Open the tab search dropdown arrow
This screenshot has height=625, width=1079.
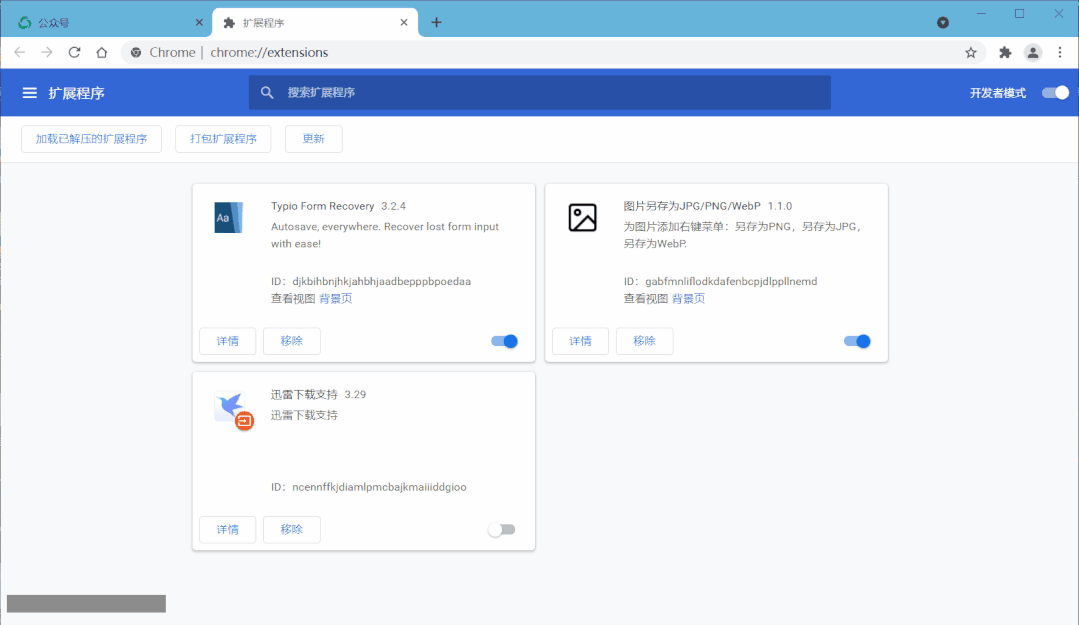pos(943,23)
